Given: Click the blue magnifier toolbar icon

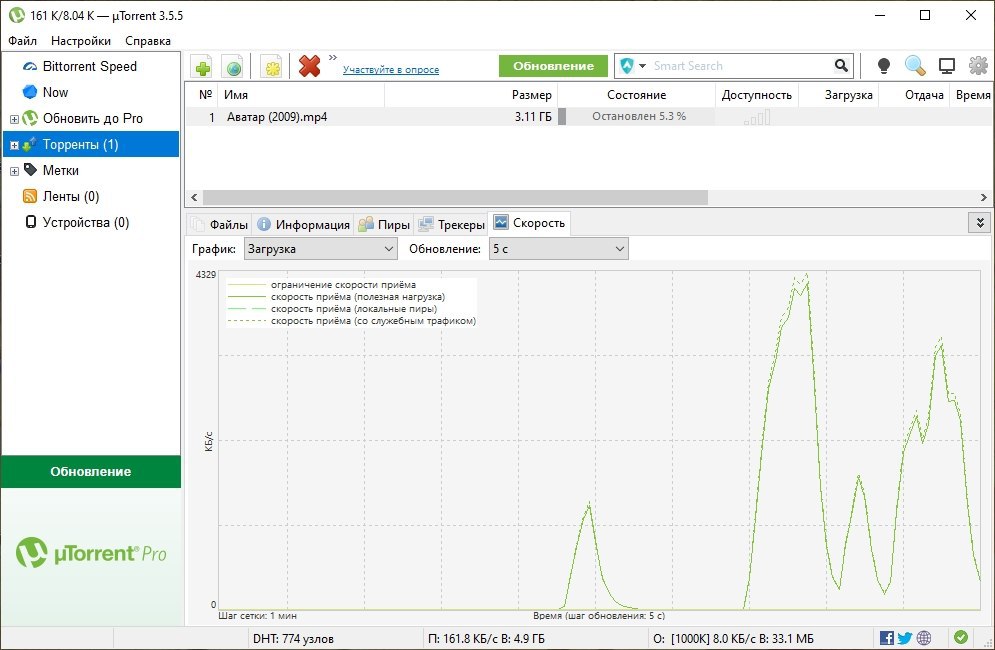Looking at the screenshot, I should click(914, 65).
